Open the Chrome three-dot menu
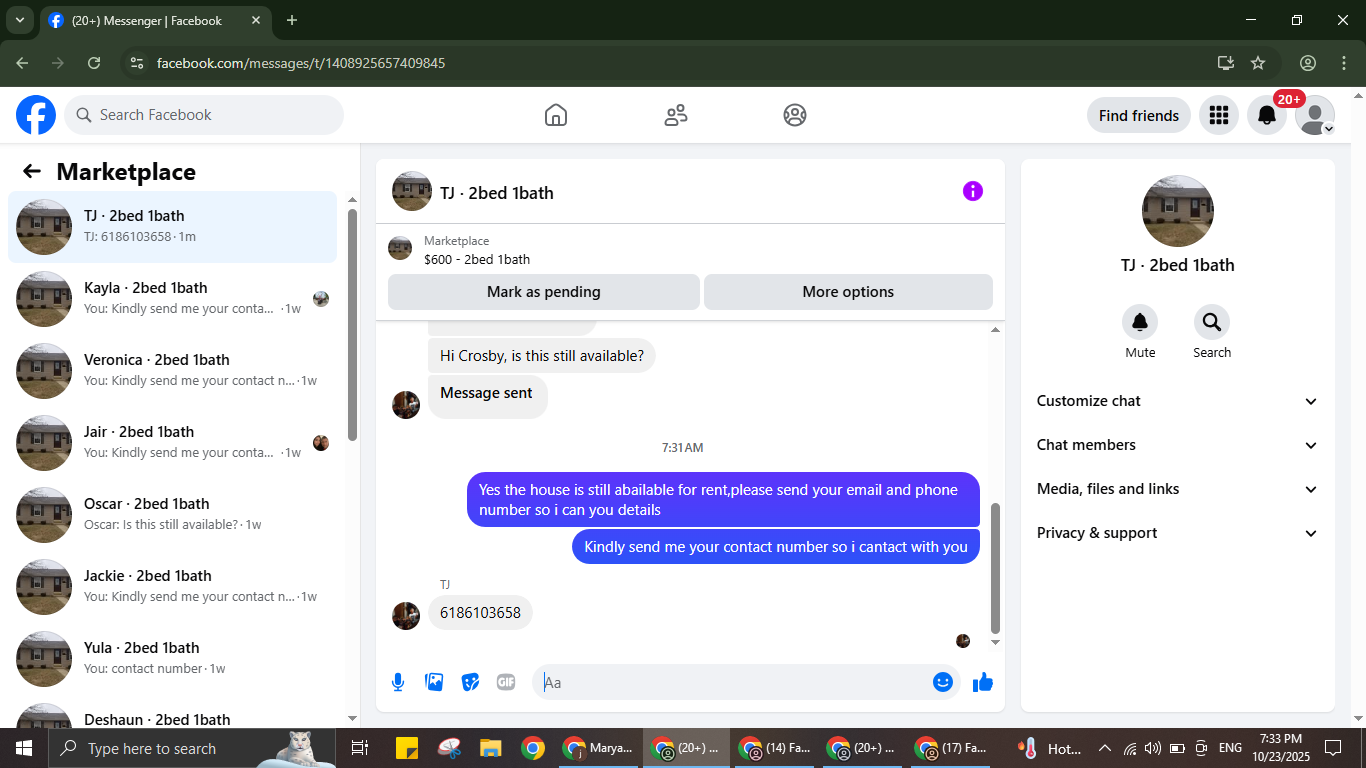 pos(1344,63)
